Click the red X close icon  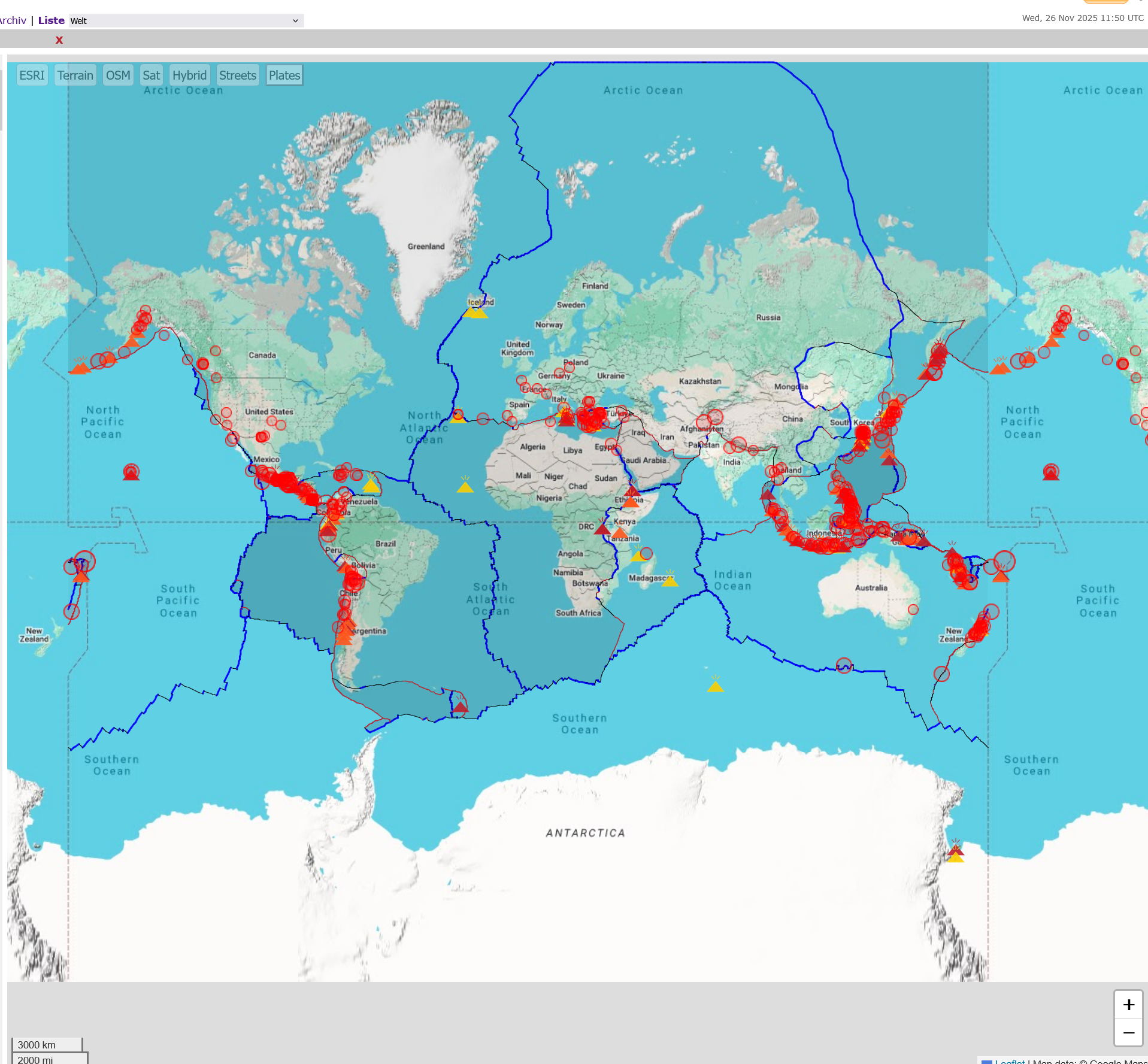tap(59, 40)
